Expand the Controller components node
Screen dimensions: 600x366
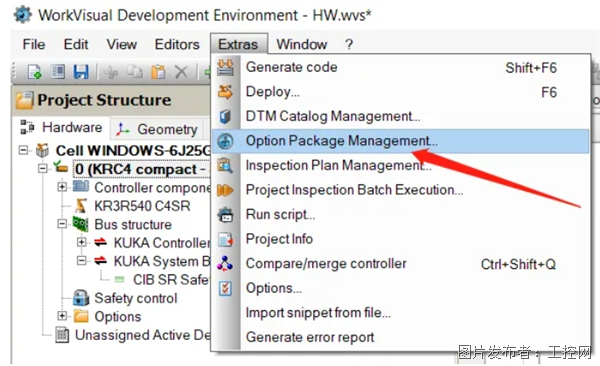coord(62,187)
